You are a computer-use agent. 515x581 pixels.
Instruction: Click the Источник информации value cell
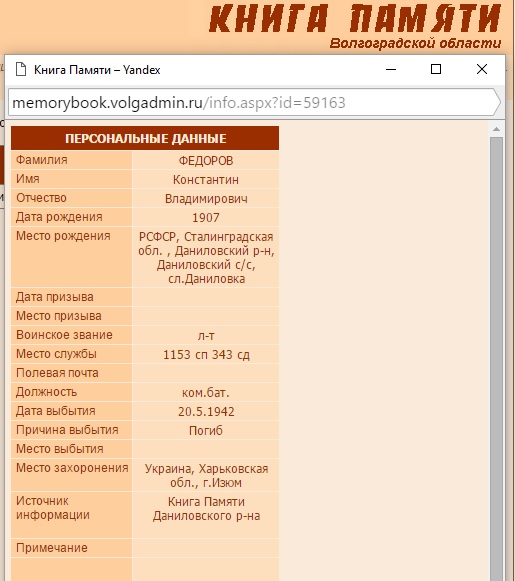206,515
